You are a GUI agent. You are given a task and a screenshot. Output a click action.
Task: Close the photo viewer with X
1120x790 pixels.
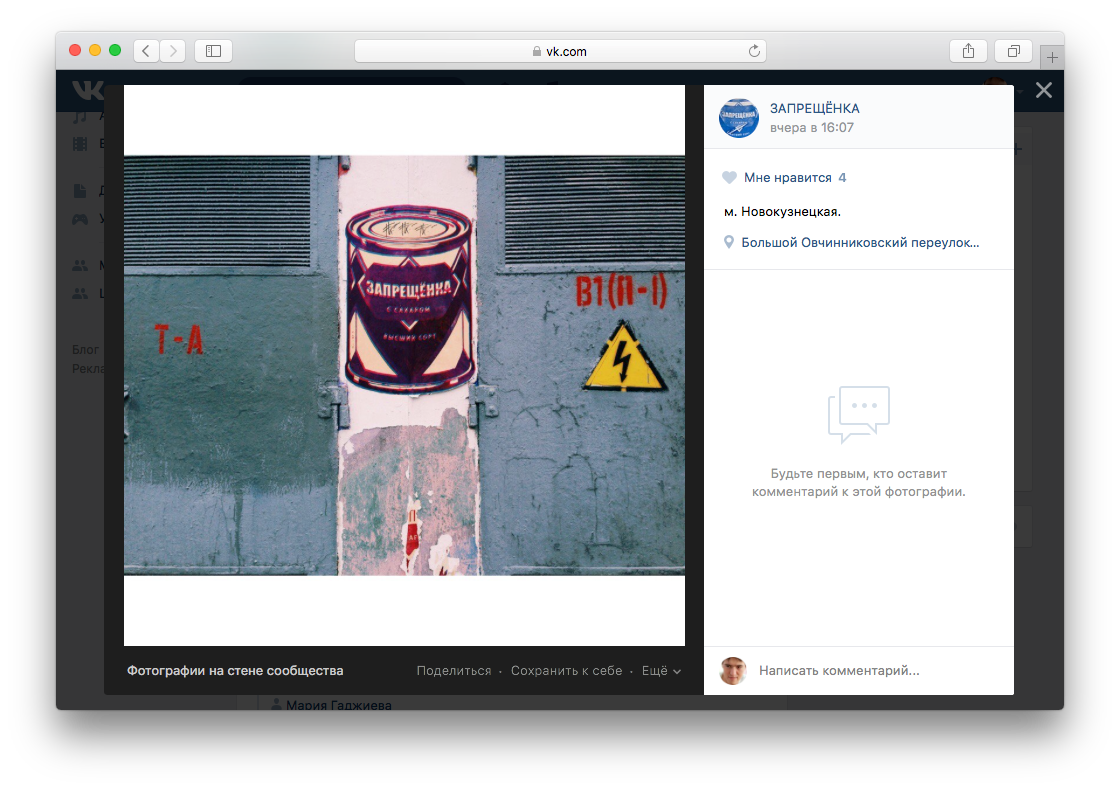[x=1043, y=91]
